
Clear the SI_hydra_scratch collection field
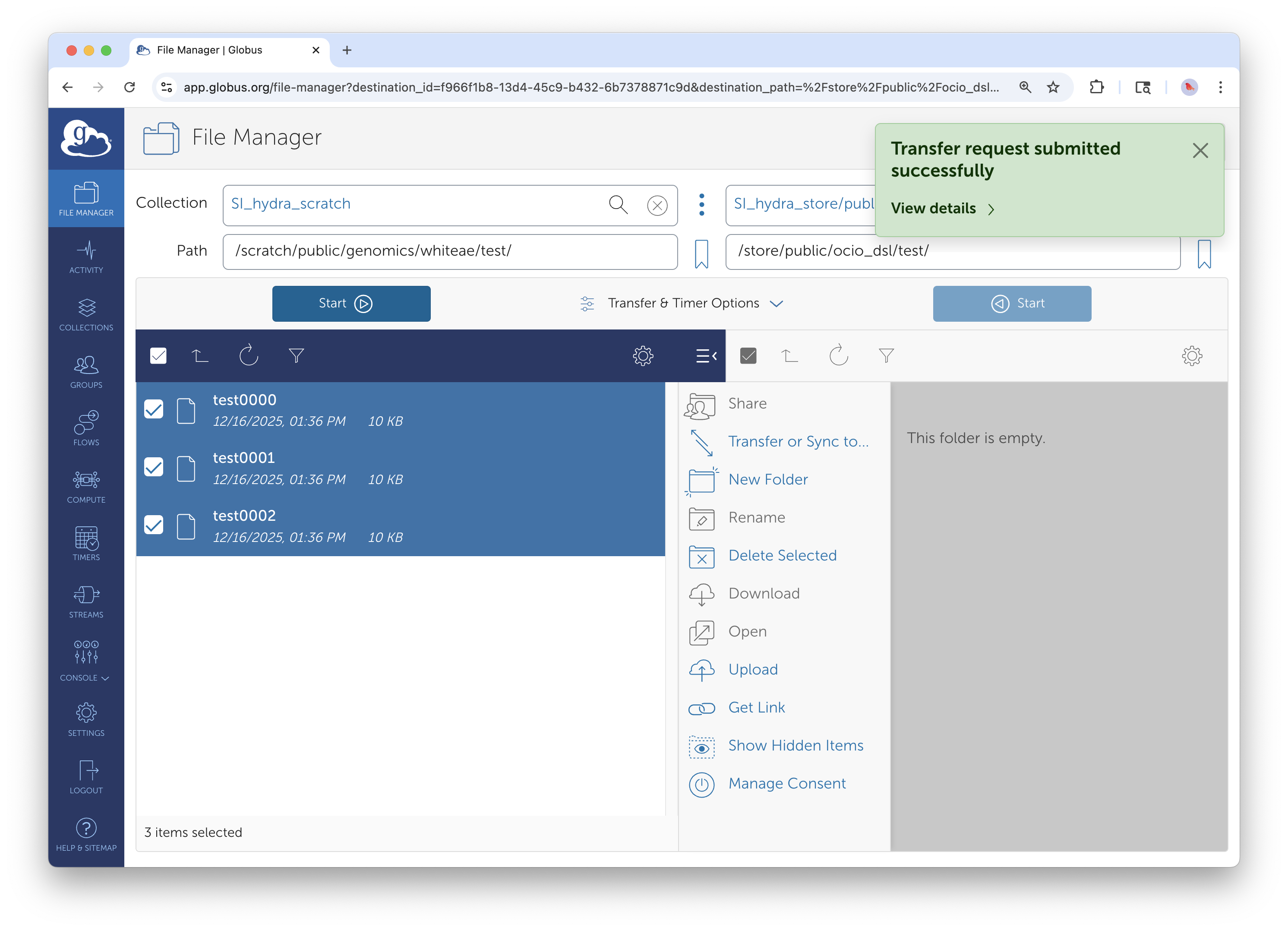click(x=657, y=205)
